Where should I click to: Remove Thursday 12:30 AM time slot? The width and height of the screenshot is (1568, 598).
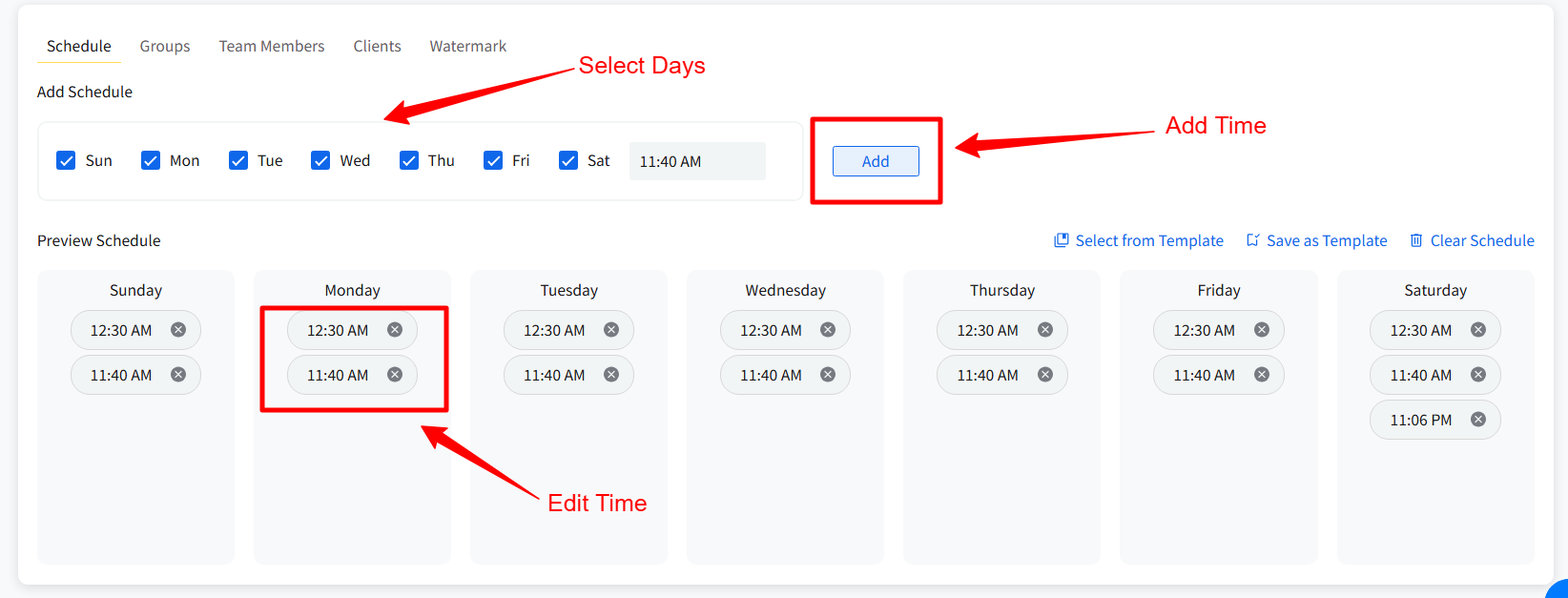(x=1045, y=330)
